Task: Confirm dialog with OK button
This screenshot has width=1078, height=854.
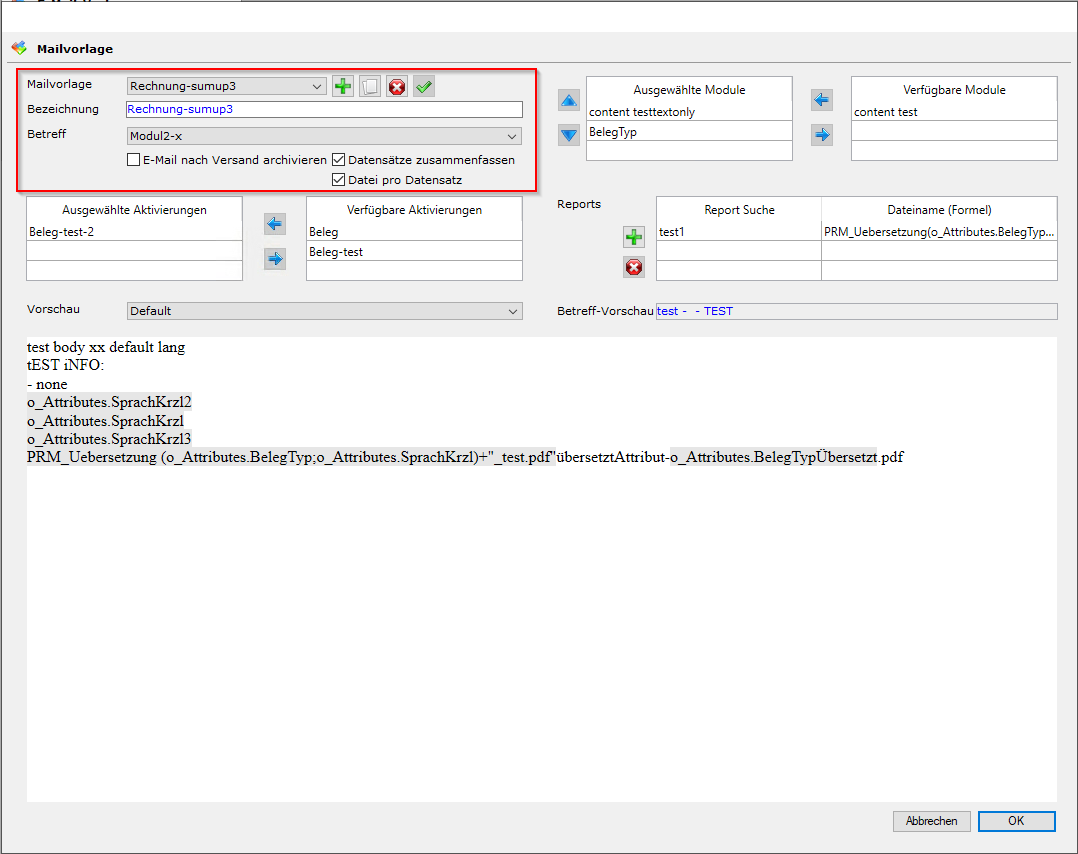Action: tap(1016, 821)
